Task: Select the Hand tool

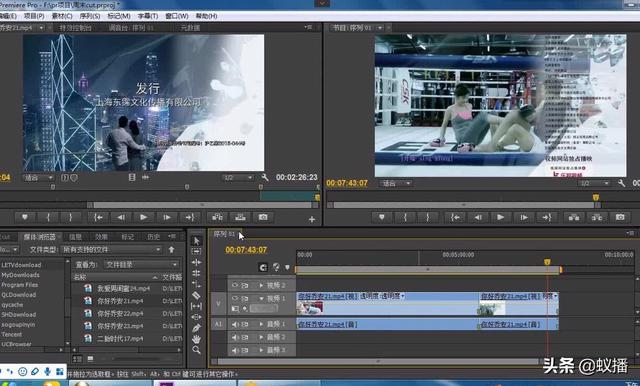Action: [x=196, y=339]
